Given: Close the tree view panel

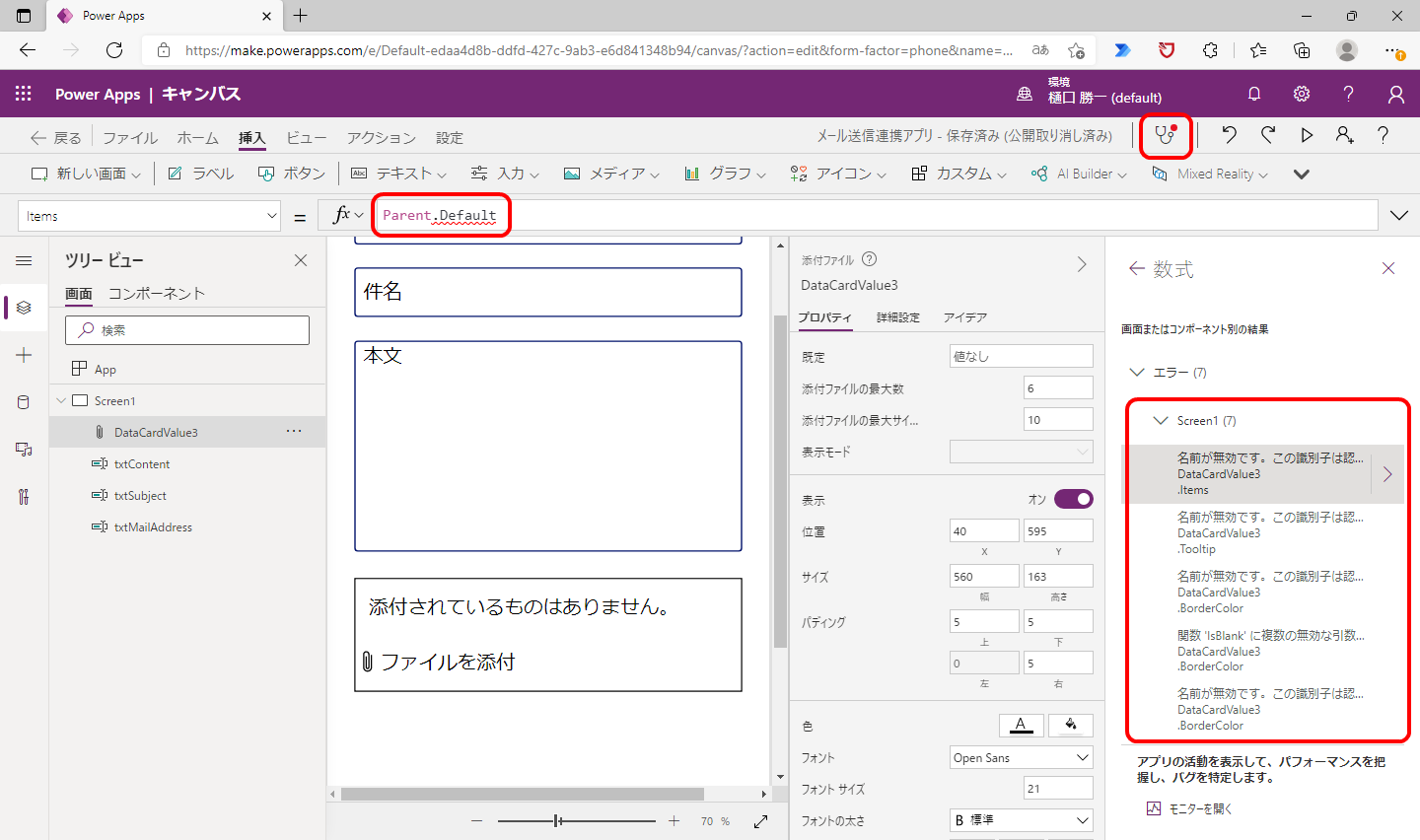Looking at the screenshot, I should click(301, 260).
